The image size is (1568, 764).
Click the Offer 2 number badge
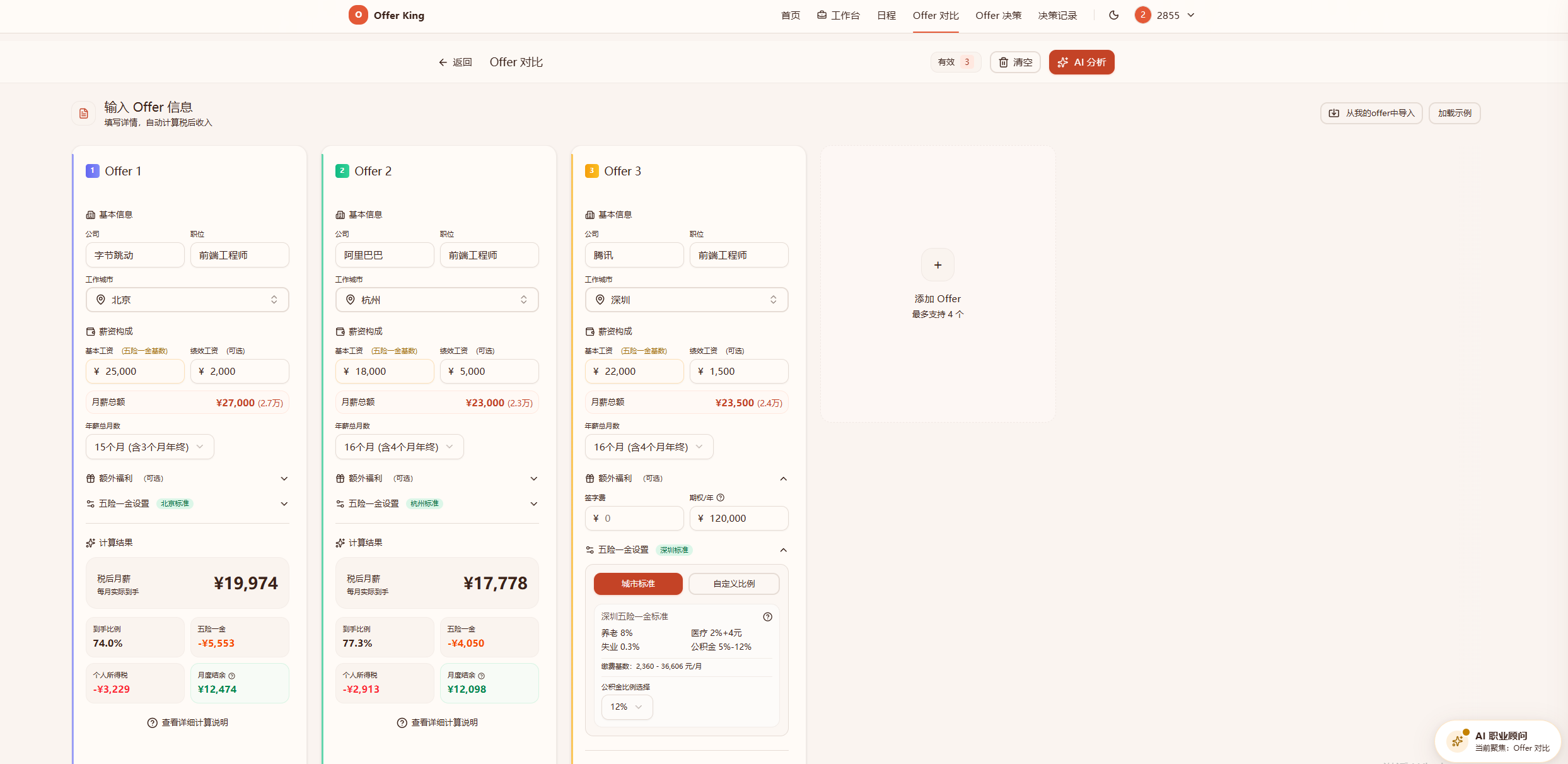tap(342, 171)
